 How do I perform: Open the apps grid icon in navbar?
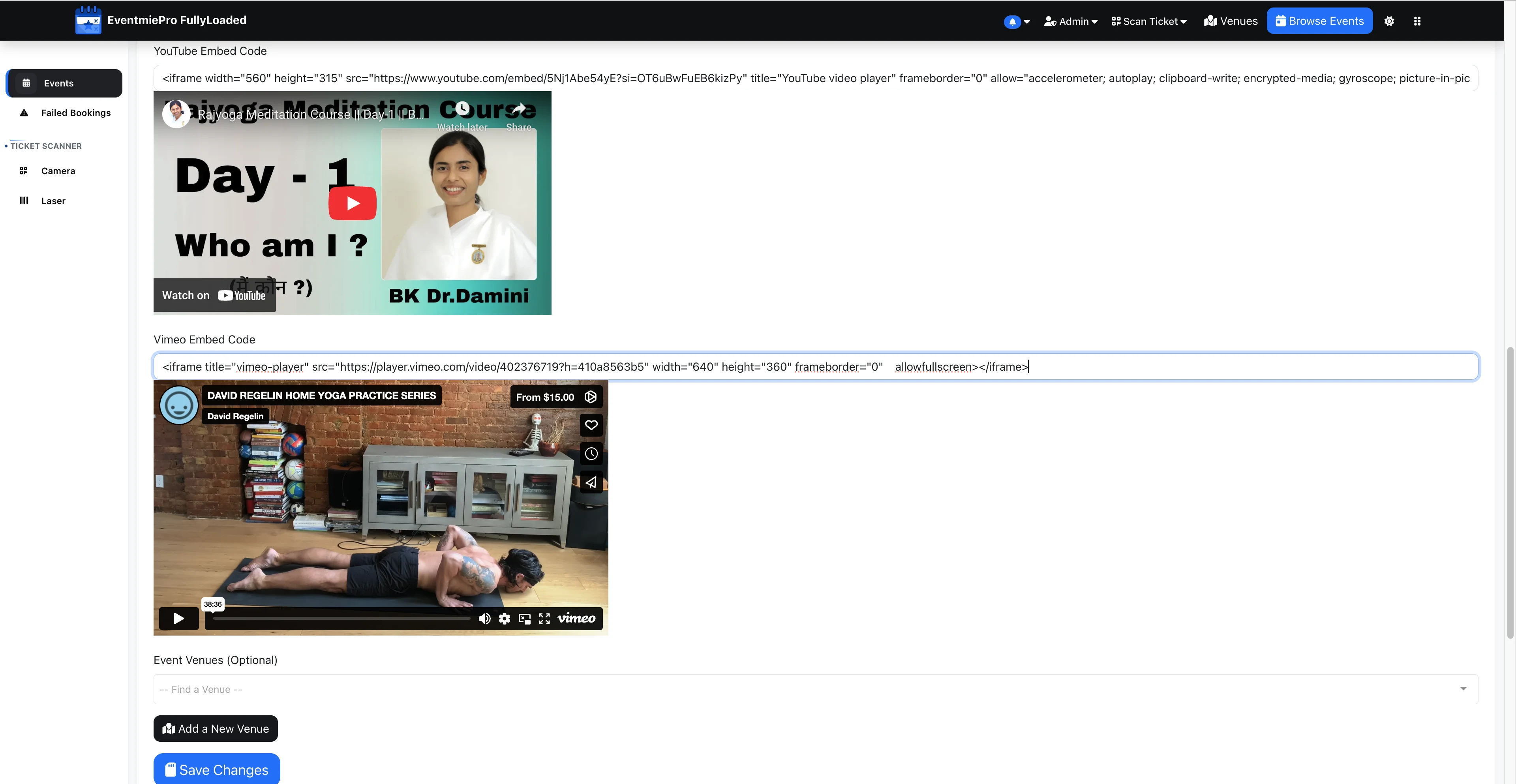pyautogui.click(x=1417, y=21)
